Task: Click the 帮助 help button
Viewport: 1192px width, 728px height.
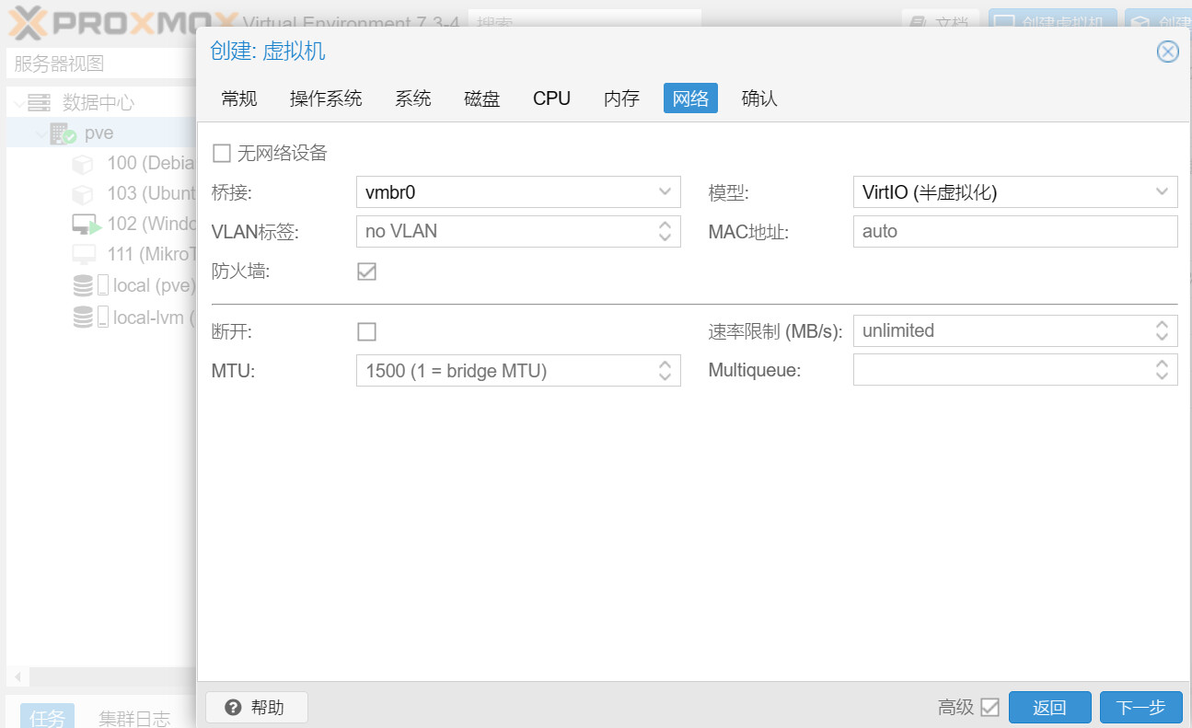Action: point(256,707)
